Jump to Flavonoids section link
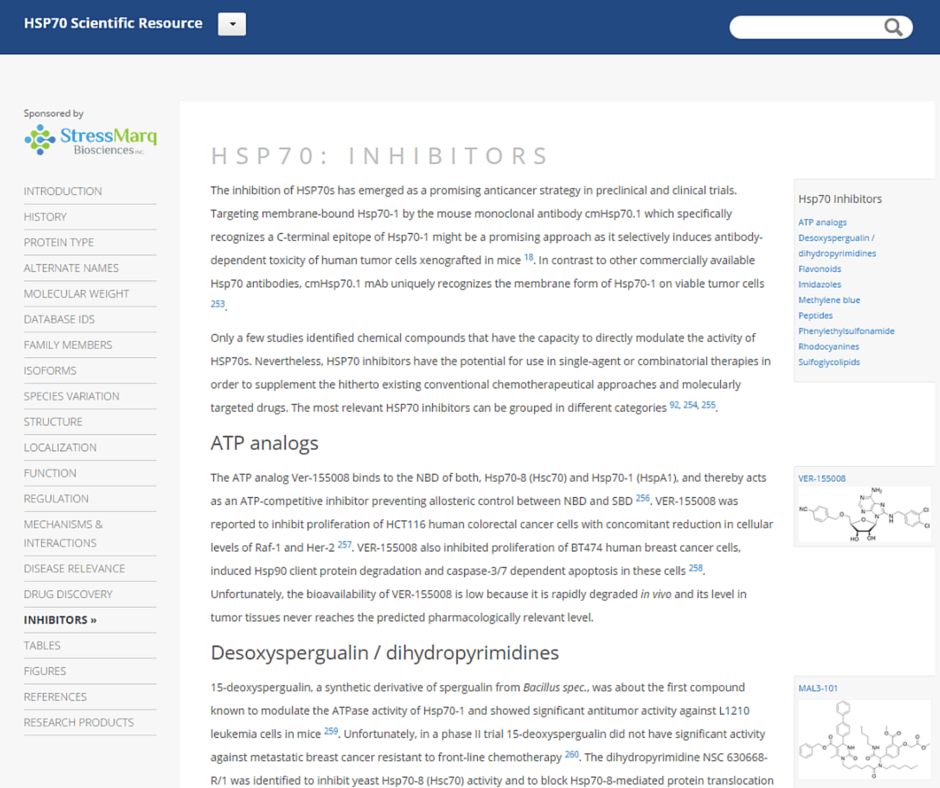 point(820,269)
